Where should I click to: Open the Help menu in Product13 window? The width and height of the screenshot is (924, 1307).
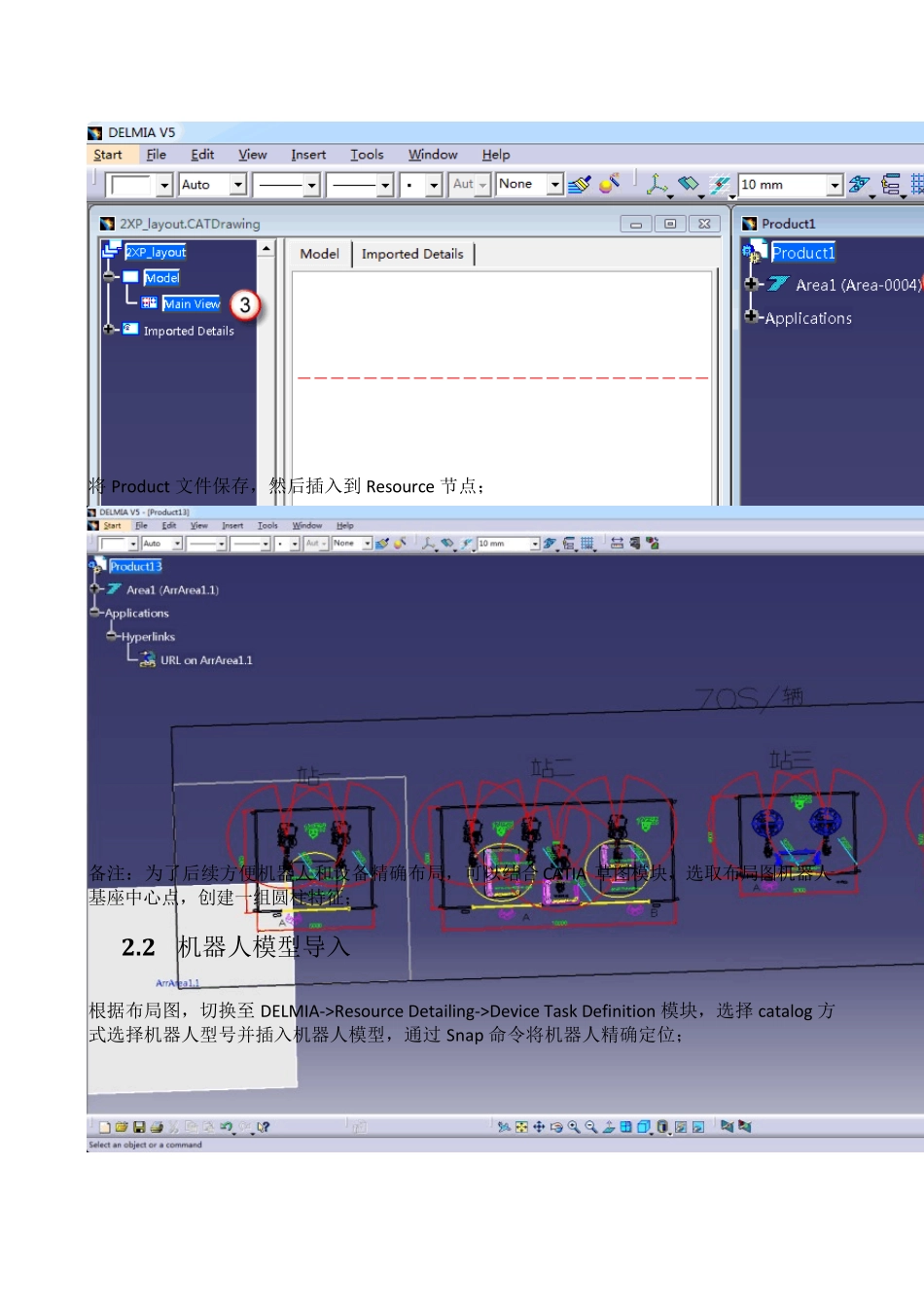point(345,525)
